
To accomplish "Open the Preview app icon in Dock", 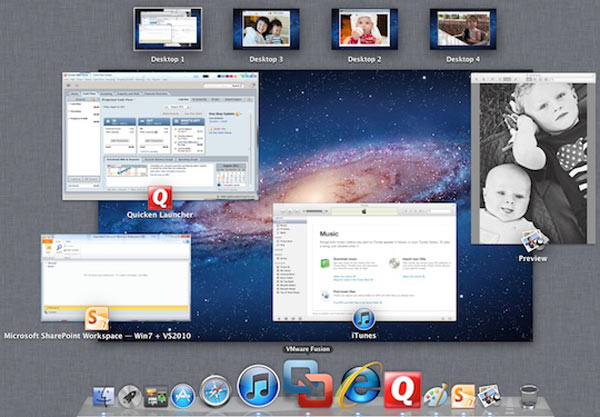I will tap(490, 396).
